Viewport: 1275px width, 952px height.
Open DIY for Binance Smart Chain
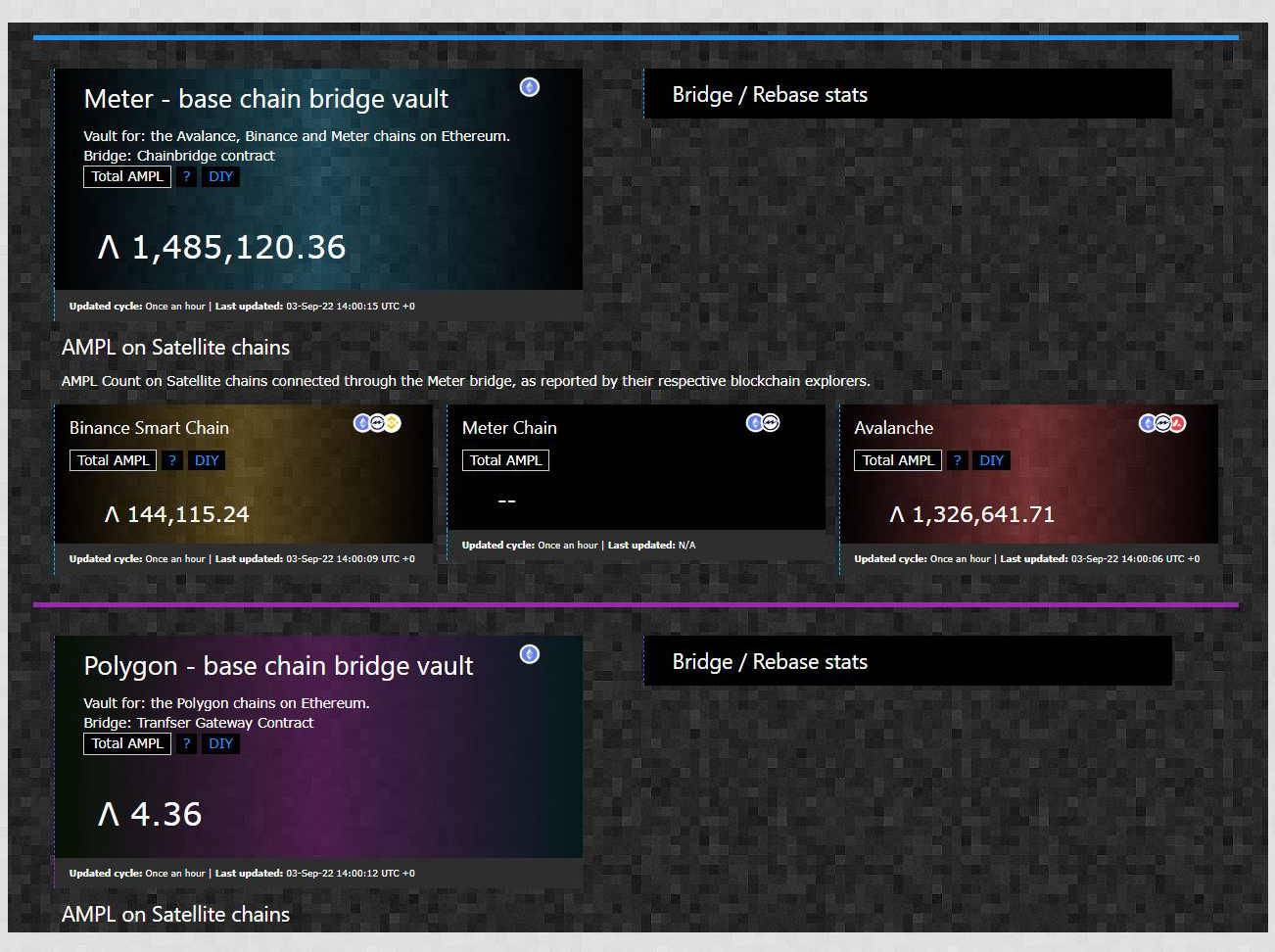207,460
